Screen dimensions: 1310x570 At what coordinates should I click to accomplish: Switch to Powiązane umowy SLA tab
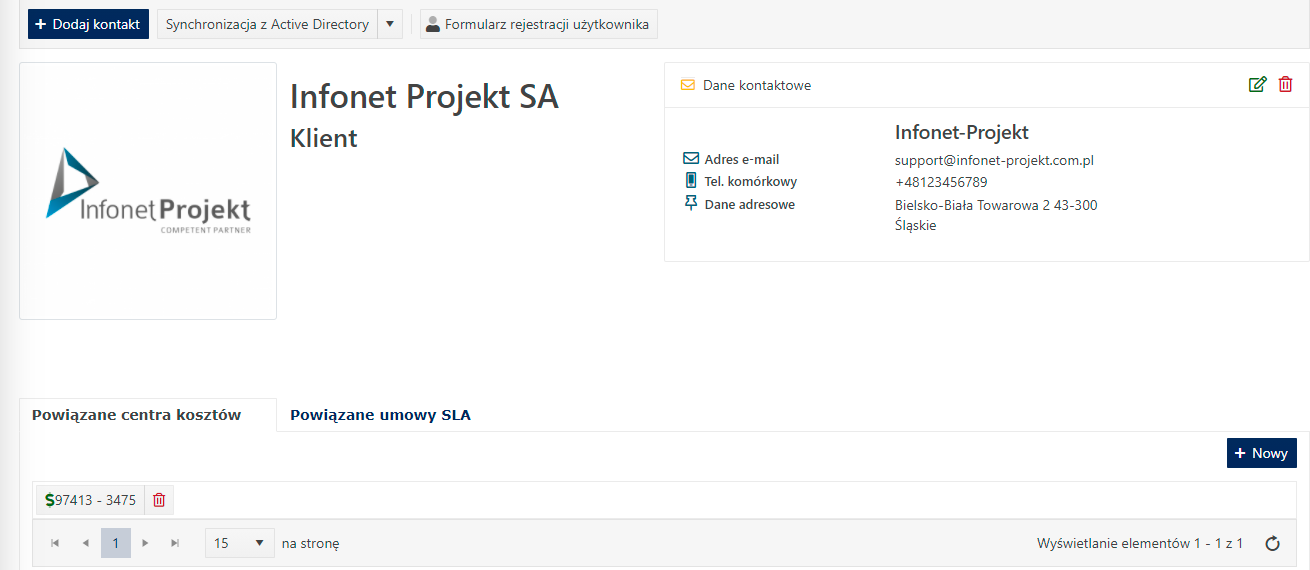pyautogui.click(x=380, y=415)
